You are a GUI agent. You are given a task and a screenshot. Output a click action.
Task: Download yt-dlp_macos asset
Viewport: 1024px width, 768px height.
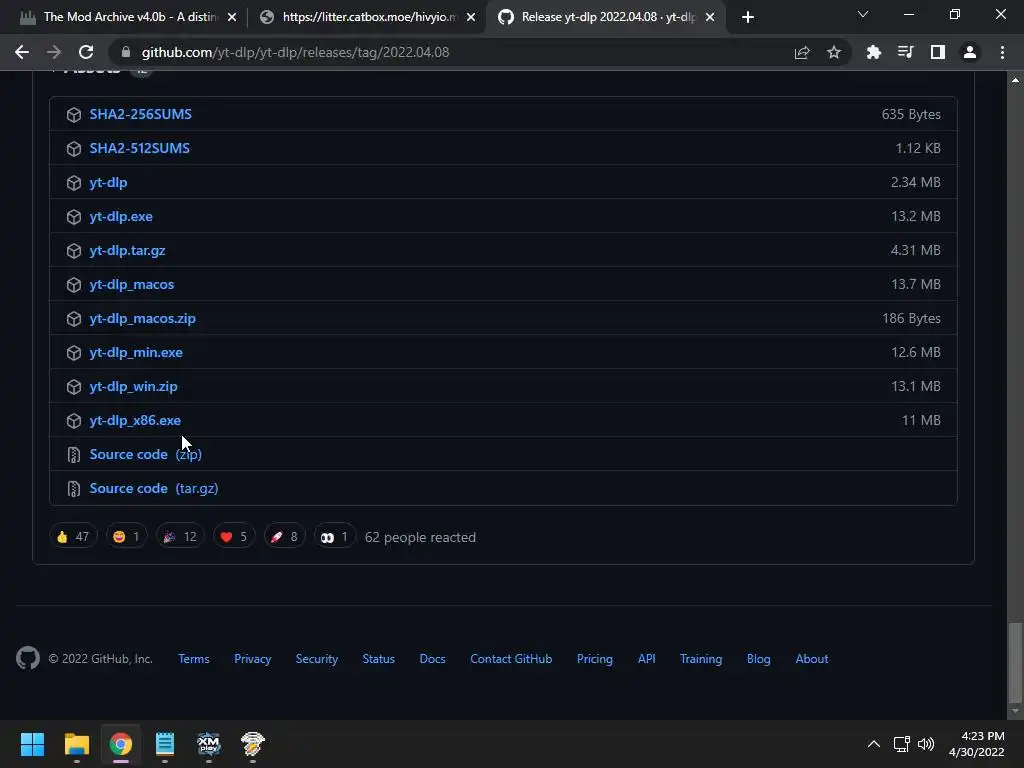point(132,284)
